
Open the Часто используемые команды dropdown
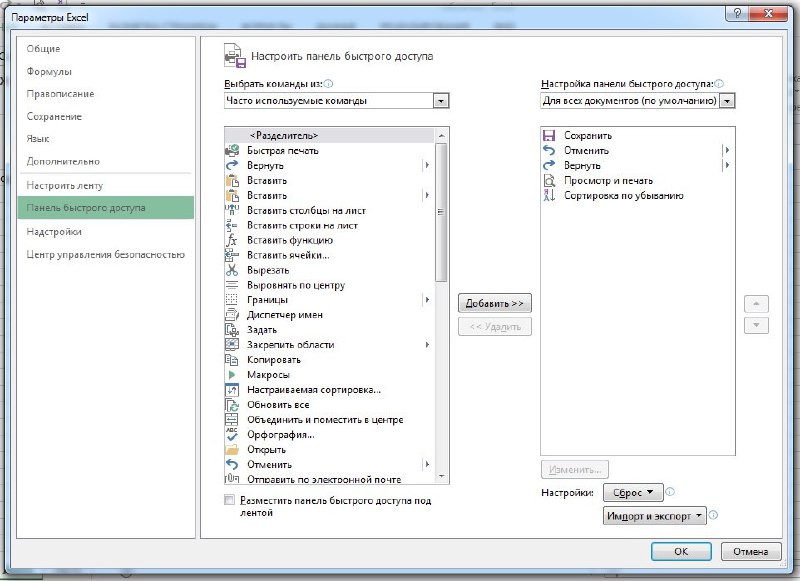tap(441, 101)
